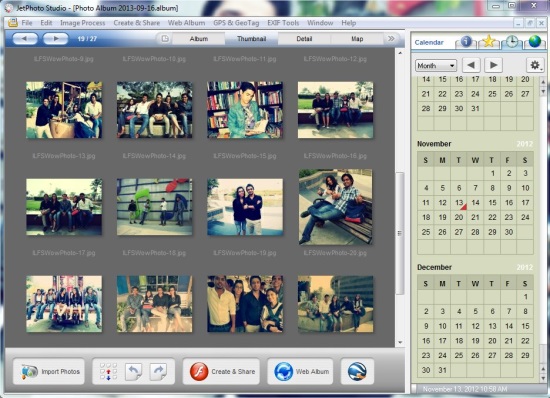Open the star favorites tab icon

pos(489,41)
